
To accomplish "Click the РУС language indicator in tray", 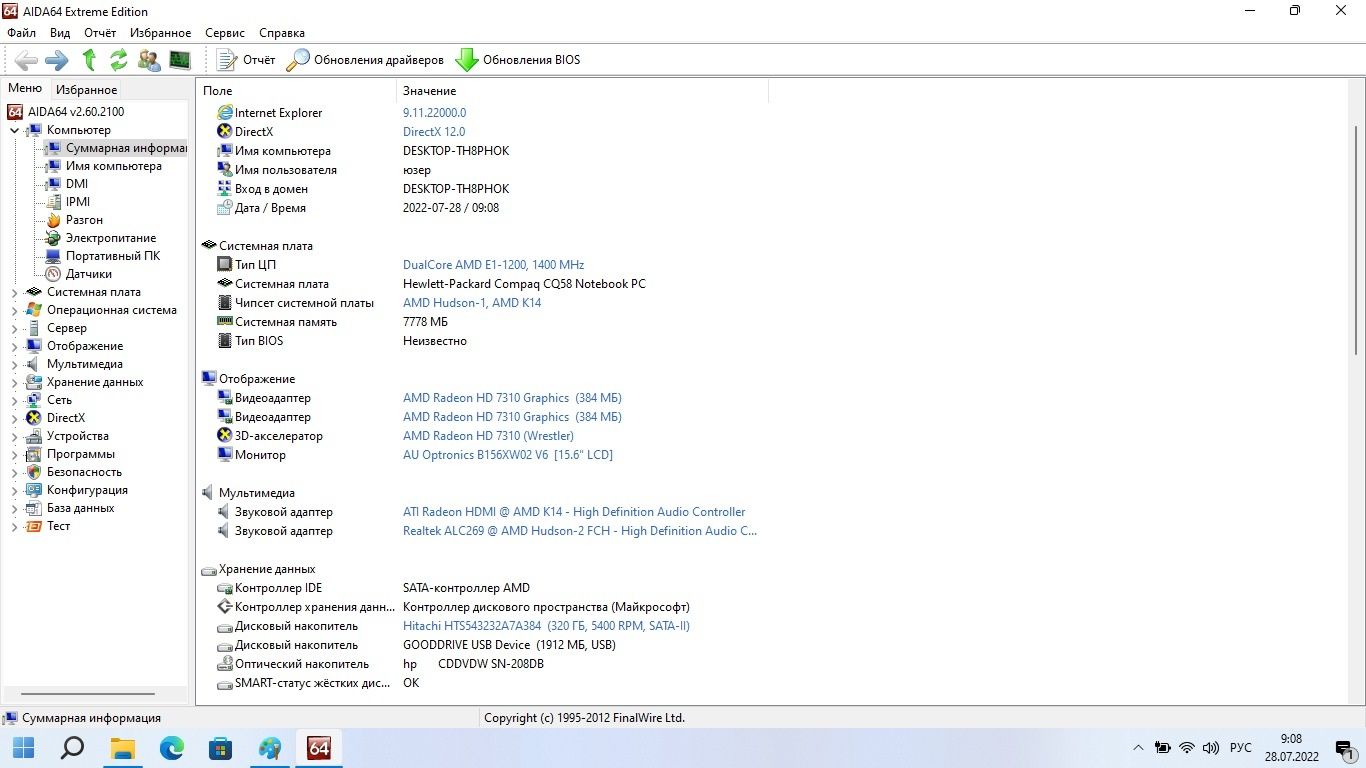I will click(x=1240, y=748).
